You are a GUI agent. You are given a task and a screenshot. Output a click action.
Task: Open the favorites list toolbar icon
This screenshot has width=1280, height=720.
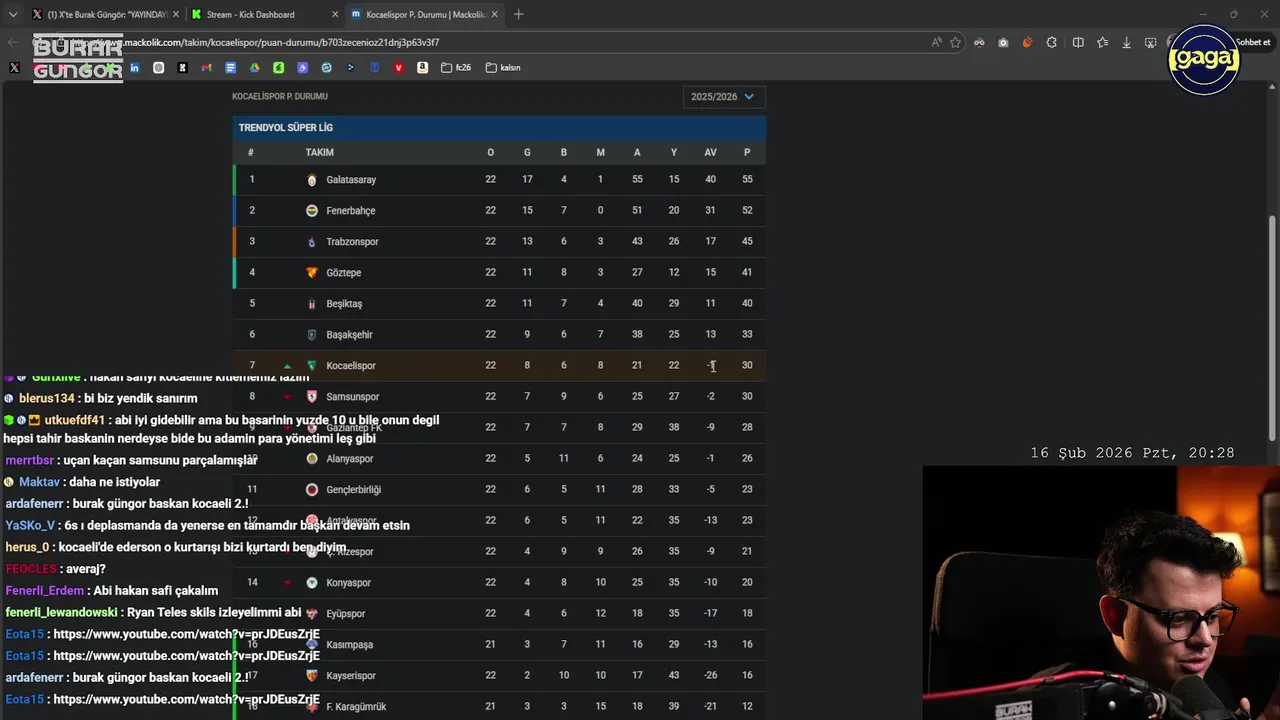(x=1102, y=42)
